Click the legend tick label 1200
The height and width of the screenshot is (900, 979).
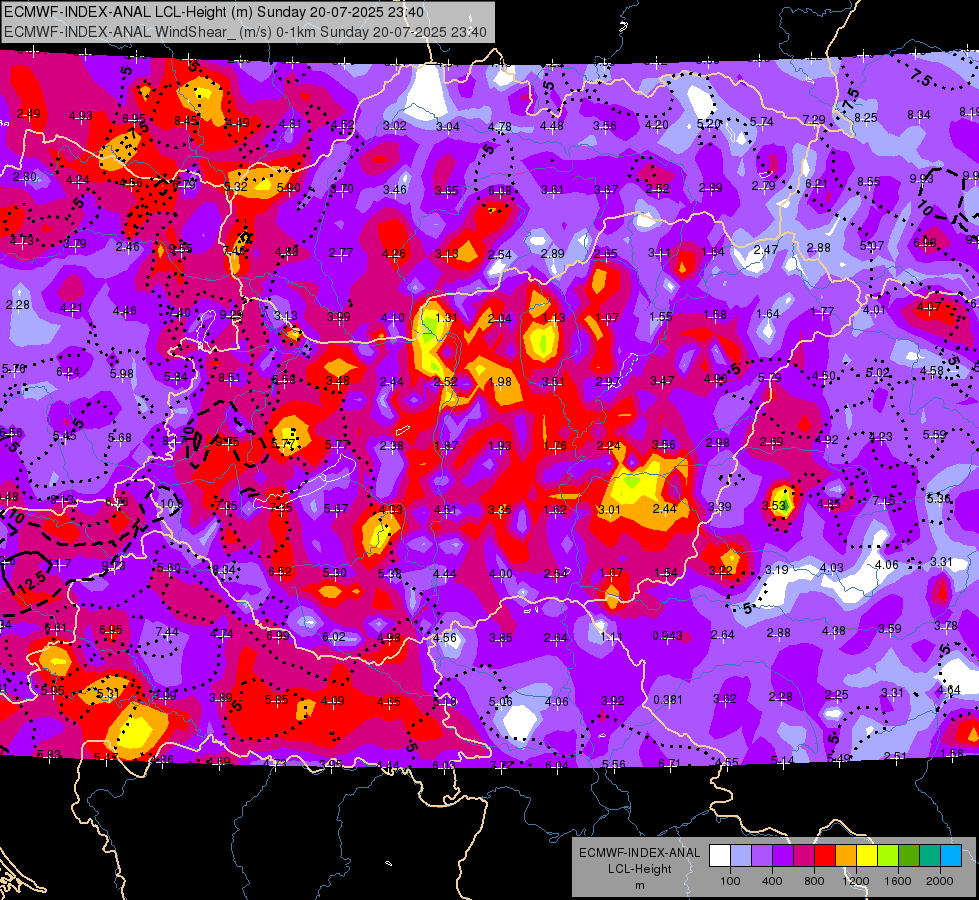855,881
